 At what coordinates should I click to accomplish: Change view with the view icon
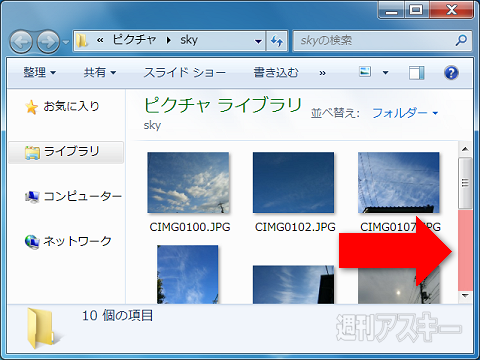[x=365, y=72]
